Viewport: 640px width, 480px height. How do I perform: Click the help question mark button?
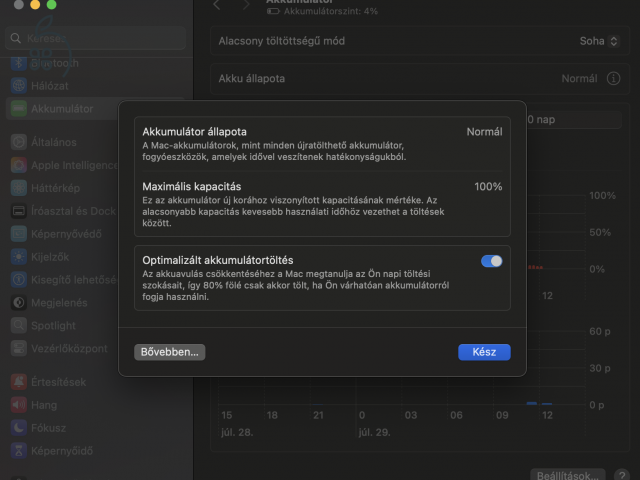pos(622,475)
